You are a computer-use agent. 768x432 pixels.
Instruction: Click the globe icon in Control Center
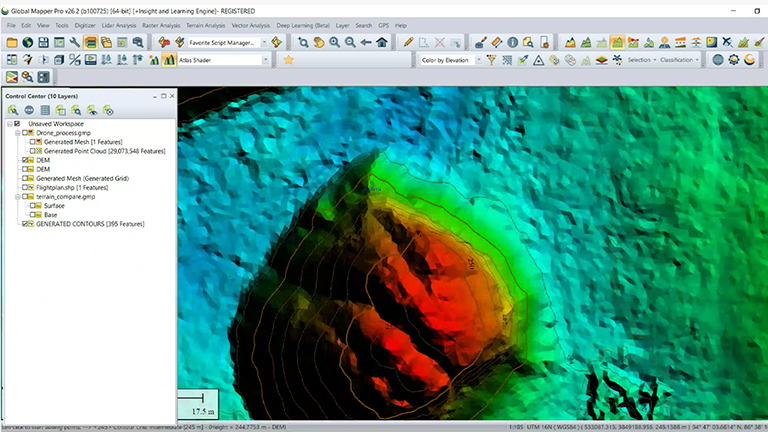click(31, 110)
